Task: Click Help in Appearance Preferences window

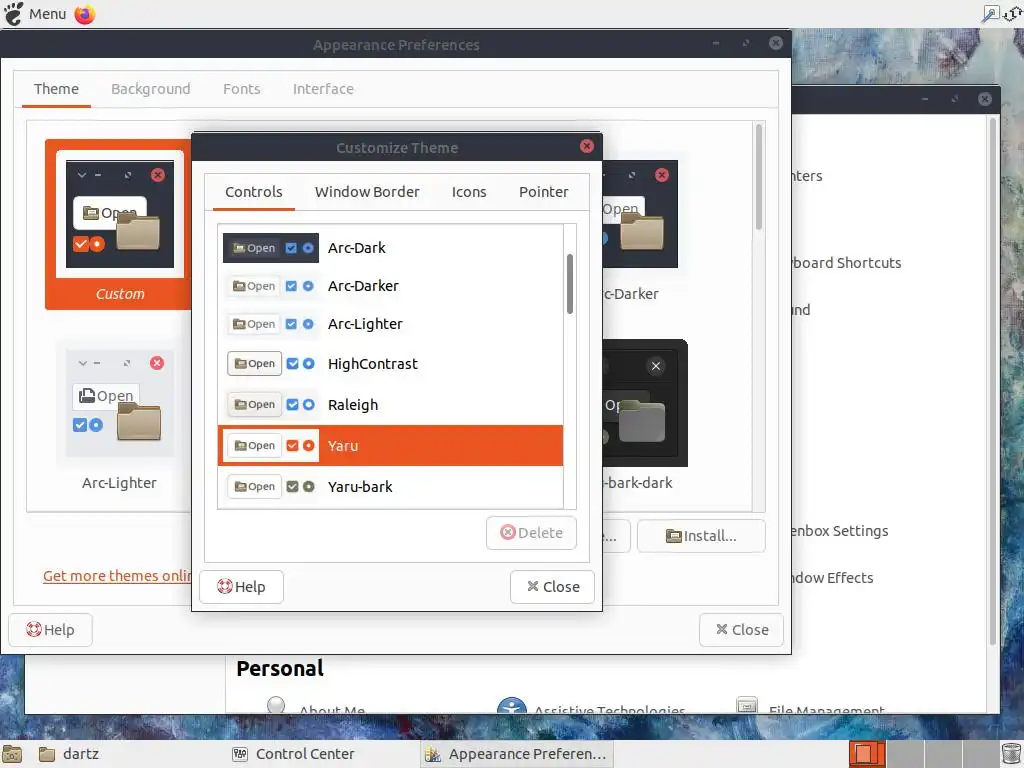Action: tap(50, 630)
